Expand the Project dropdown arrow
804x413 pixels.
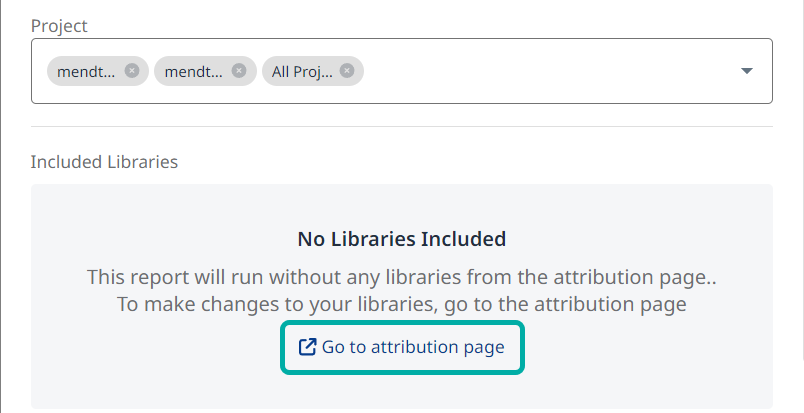[x=746, y=71]
